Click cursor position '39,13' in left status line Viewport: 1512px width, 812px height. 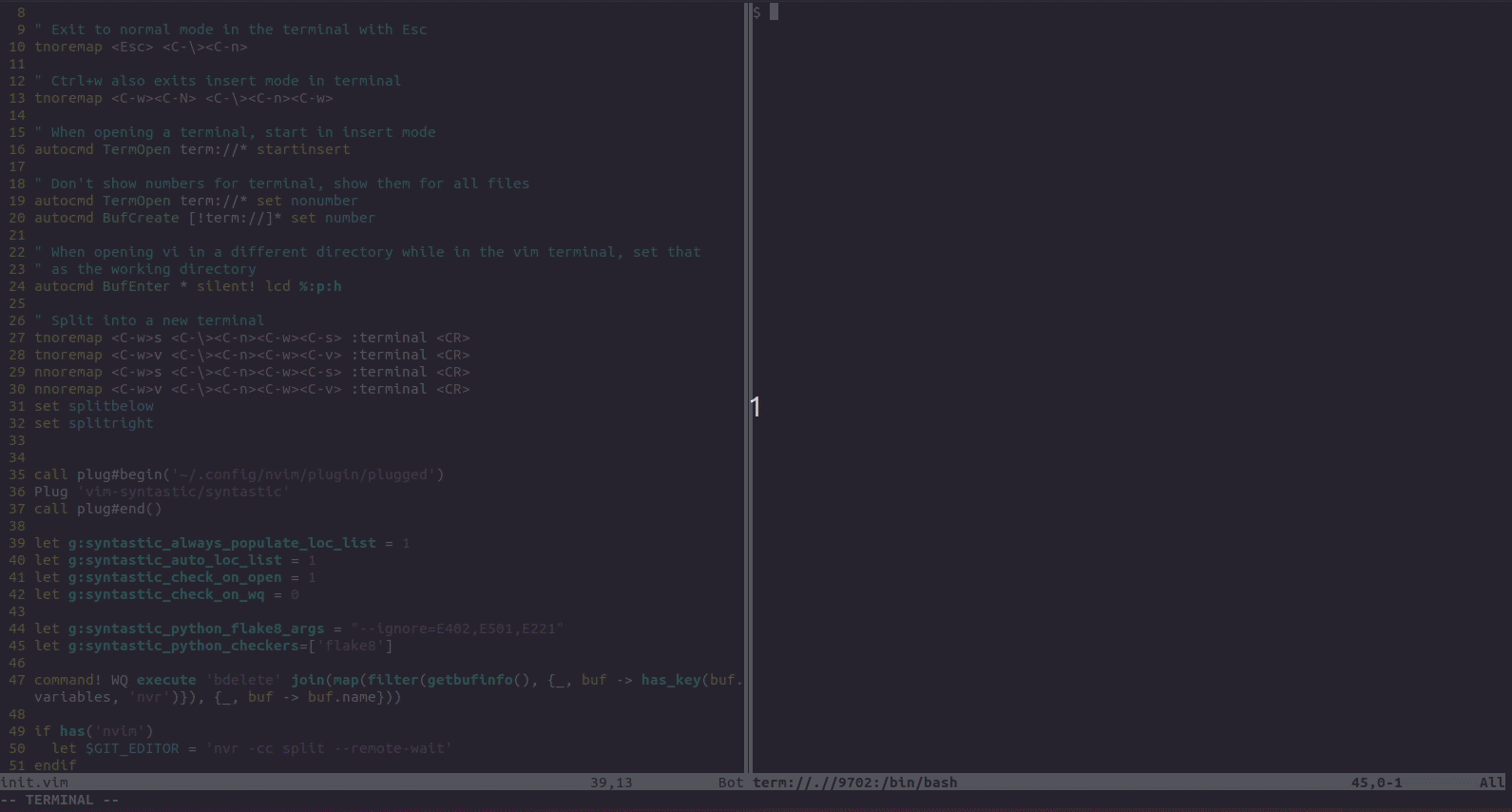point(611,783)
